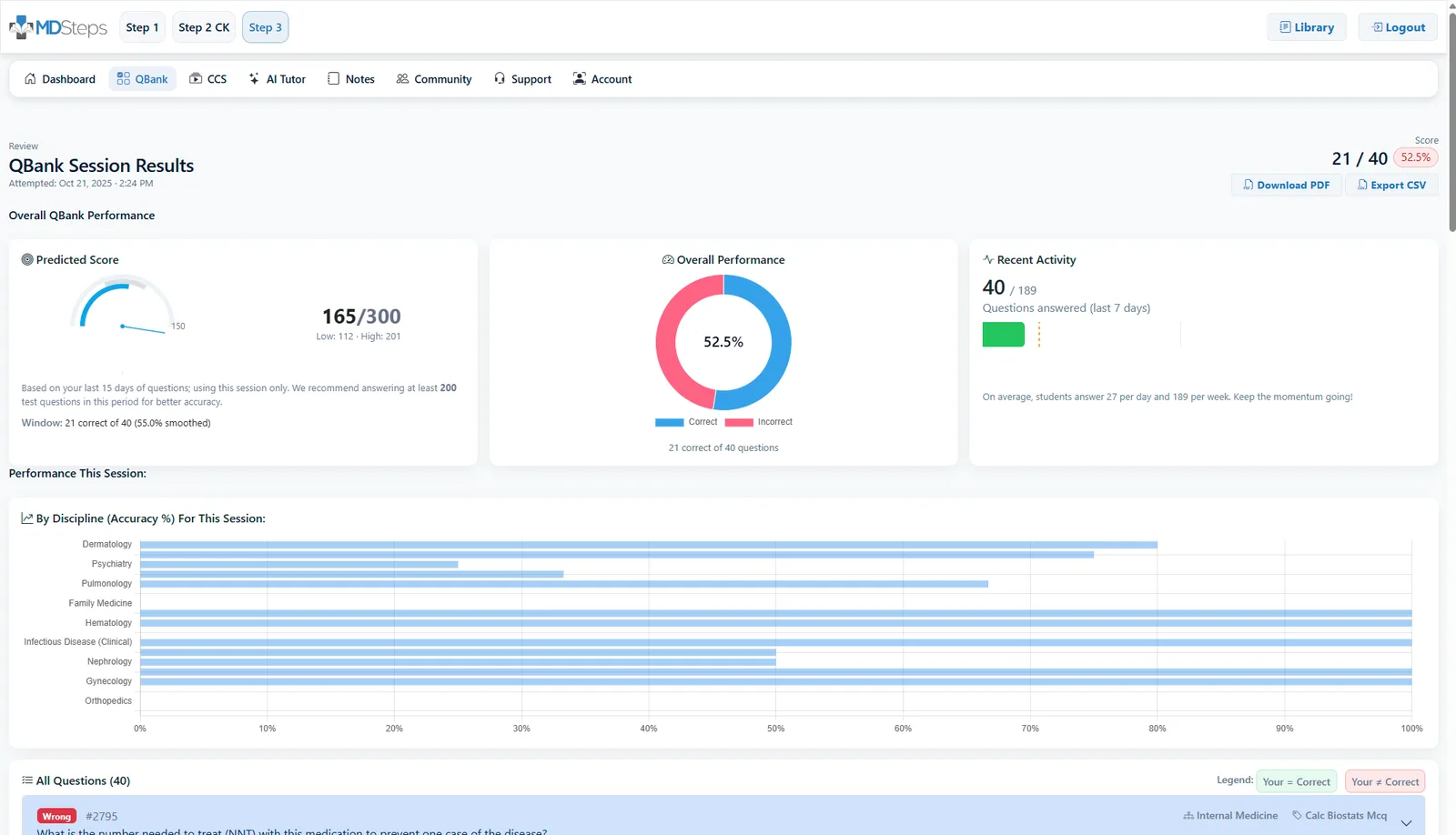This screenshot has height=835, width=1456.
Task: Toggle Correct legend in donut chart
Action: [x=686, y=422]
